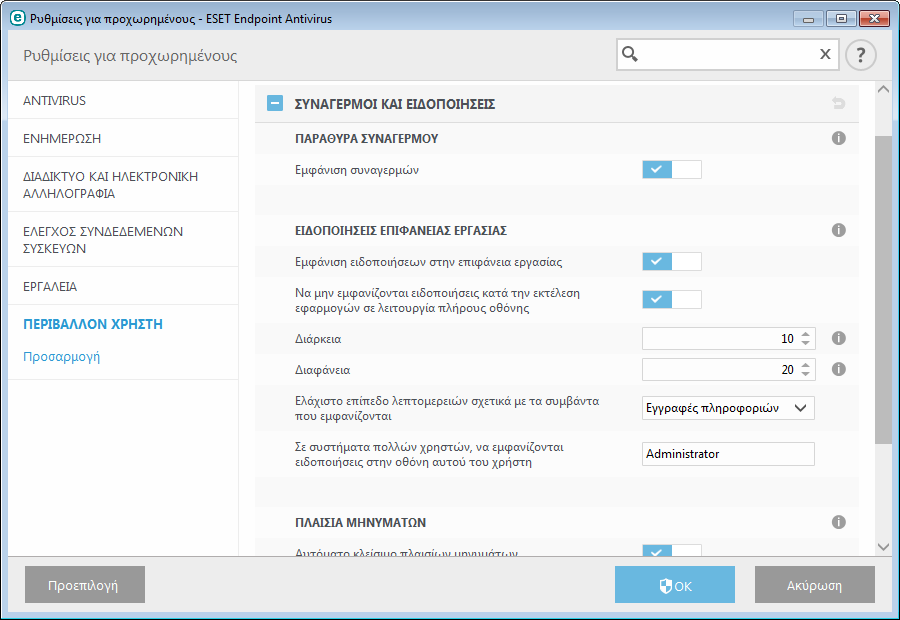Toggle Αυτόματο κλείσιμο πλαισίων μηνυμάτων switch

[x=672, y=551]
